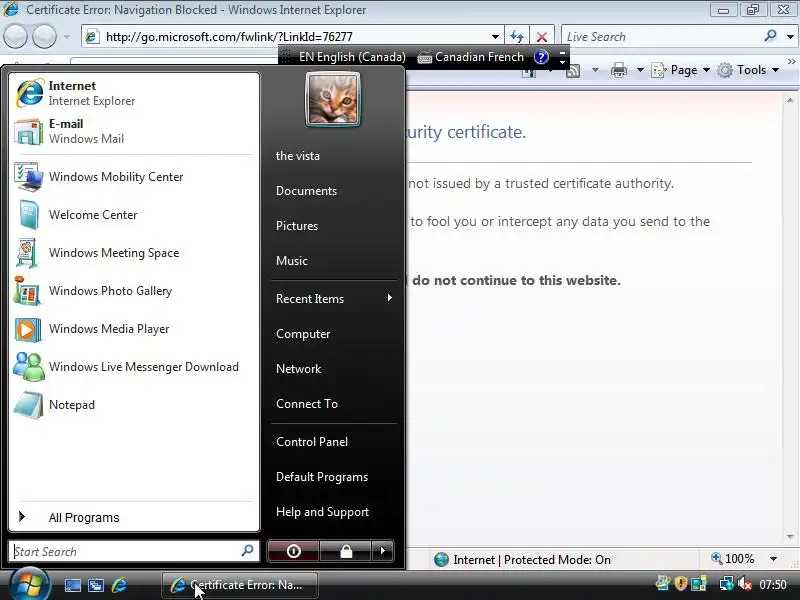Expand All Programs list
The height and width of the screenshot is (600, 800).
[x=134, y=517]
